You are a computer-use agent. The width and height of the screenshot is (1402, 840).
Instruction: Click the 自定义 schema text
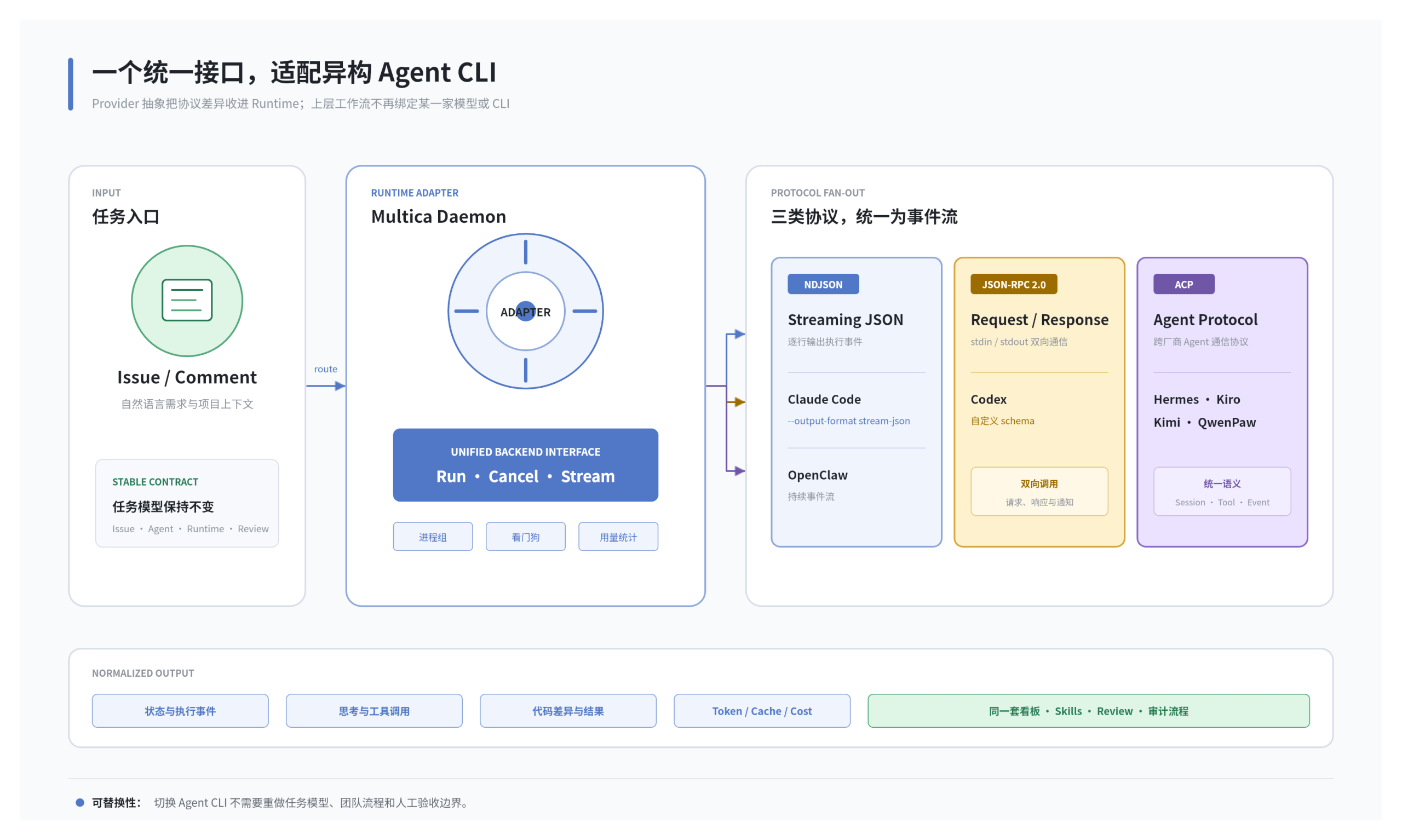tap(1002, 421)
